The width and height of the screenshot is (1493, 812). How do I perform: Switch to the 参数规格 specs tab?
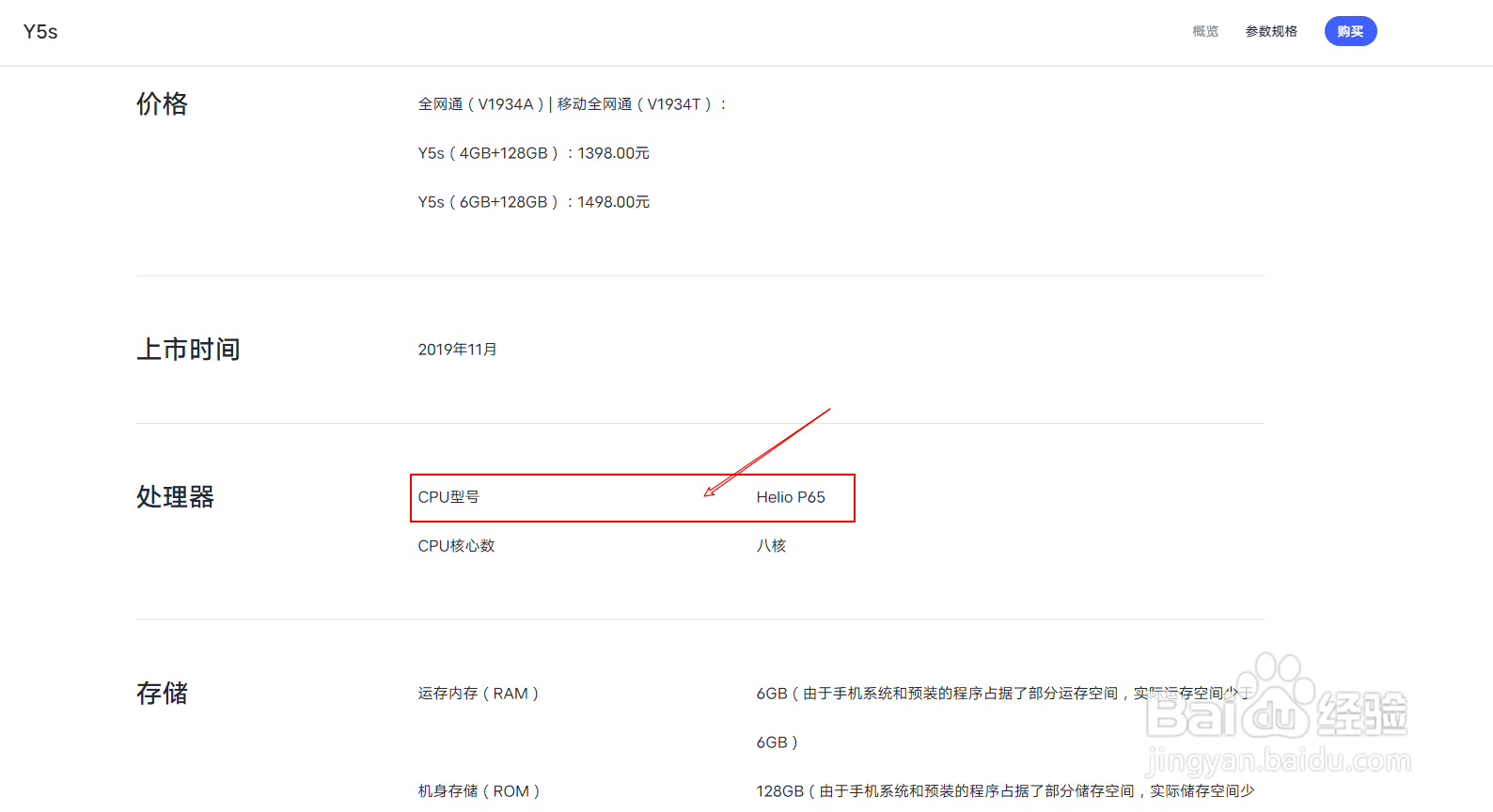point(1271,31)
